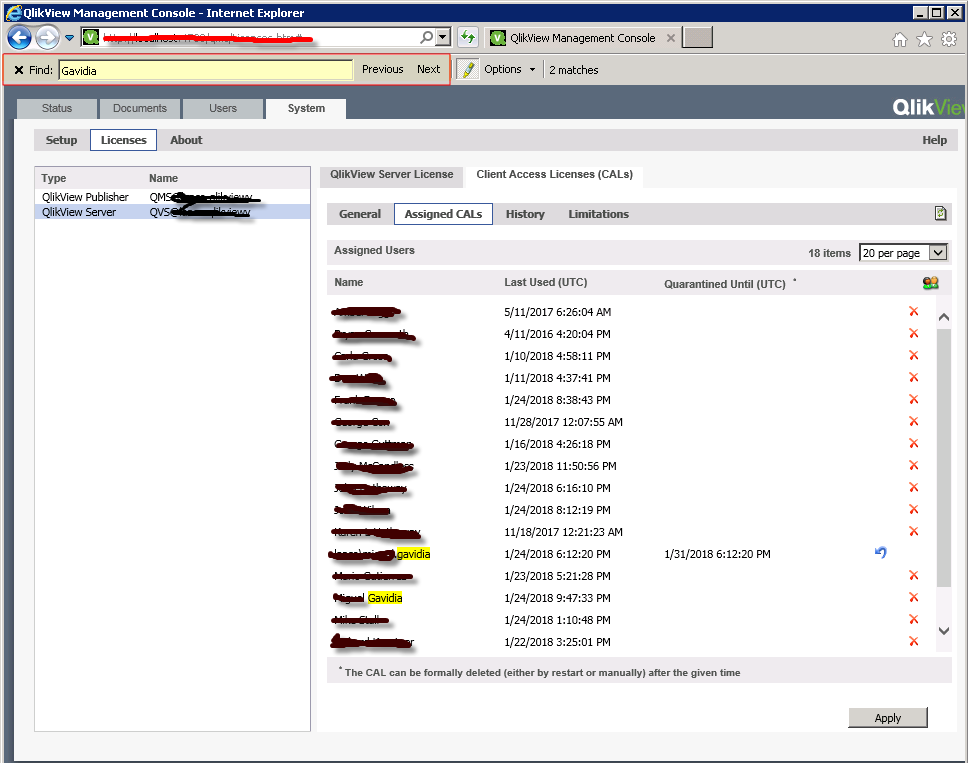The width and height of the screenshot is (968, 763).
Task: Sort by the Name column header
Action: (349, 282)
